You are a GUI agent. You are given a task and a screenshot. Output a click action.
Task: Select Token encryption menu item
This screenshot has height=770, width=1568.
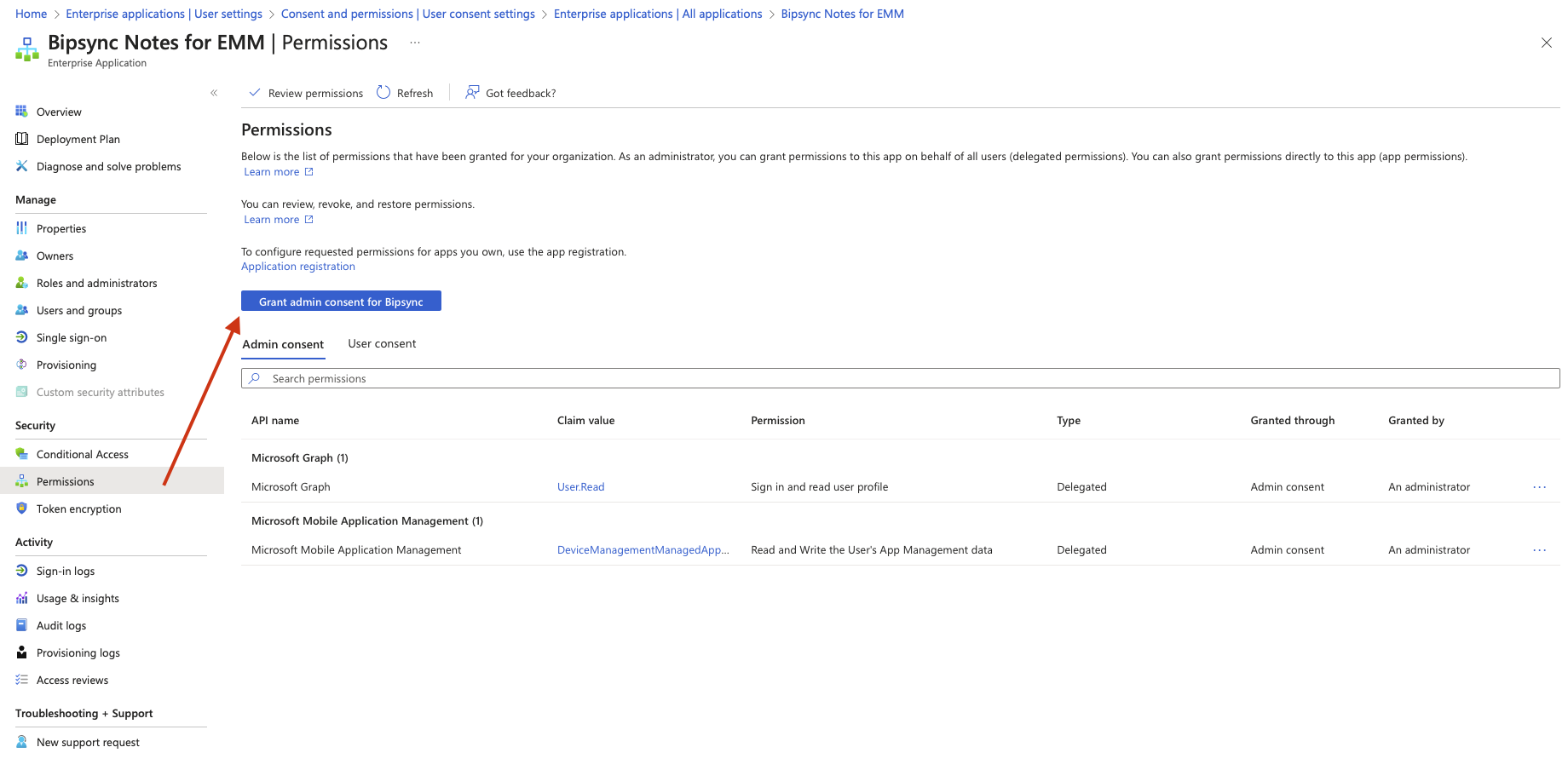(x=79, y=509)
